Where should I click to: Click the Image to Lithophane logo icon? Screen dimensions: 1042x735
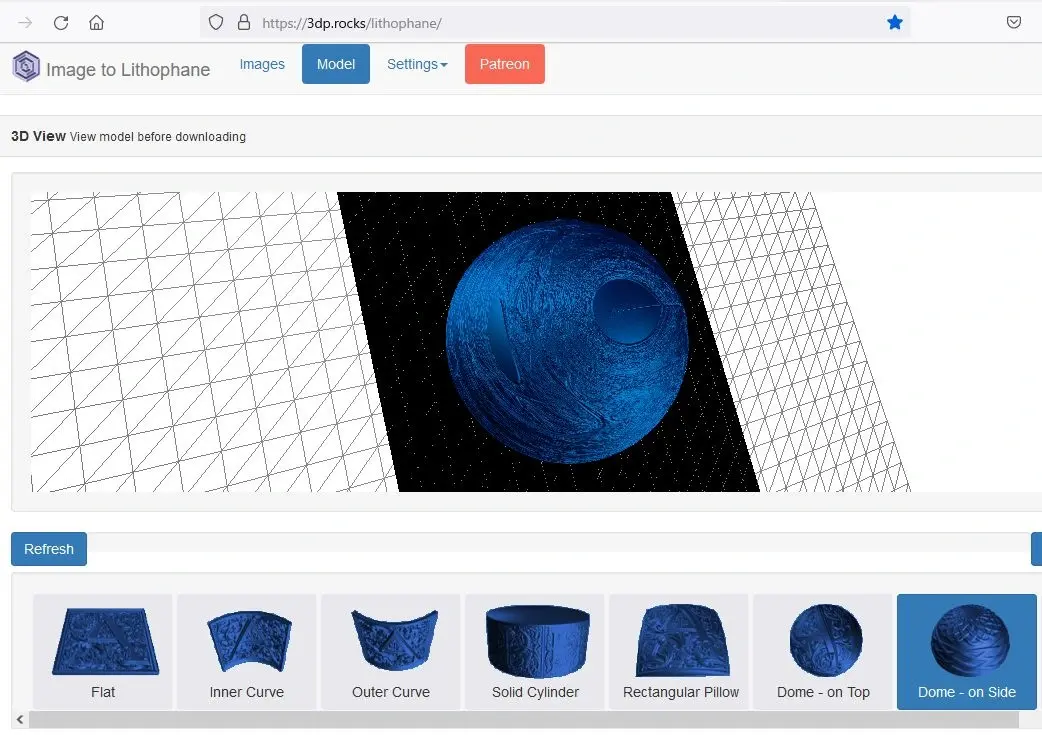coord(26,67)
